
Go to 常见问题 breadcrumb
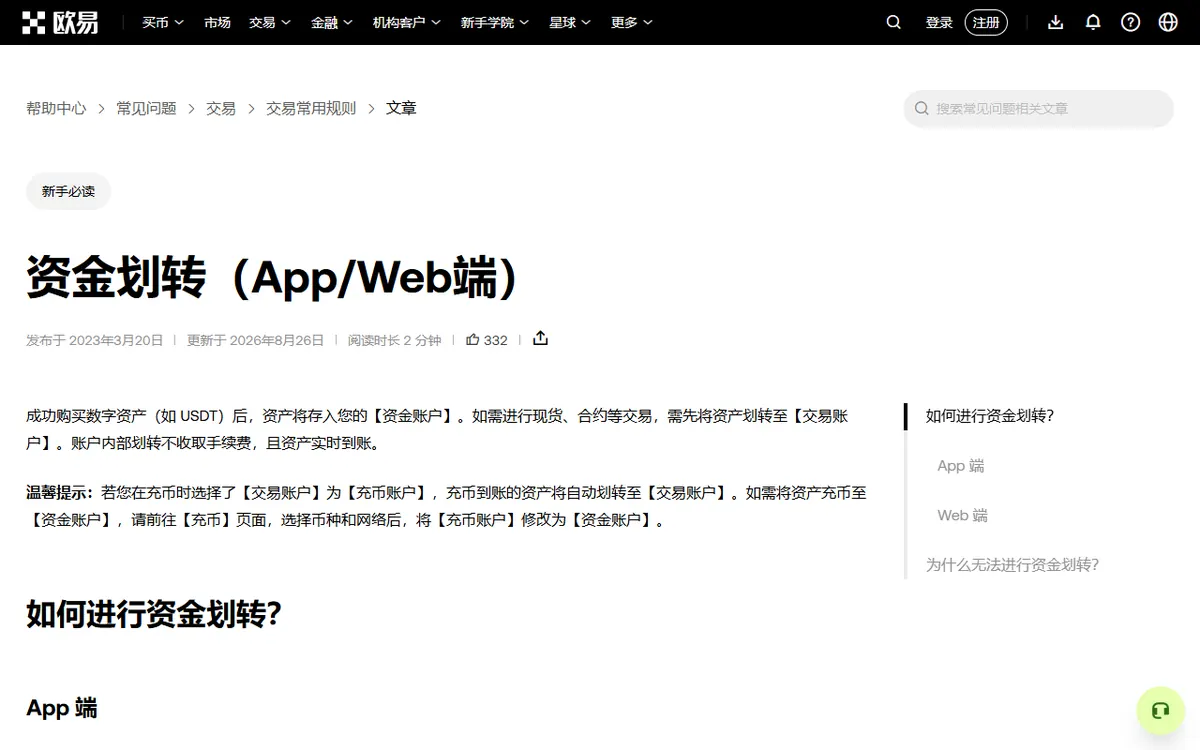pos(146,108)
